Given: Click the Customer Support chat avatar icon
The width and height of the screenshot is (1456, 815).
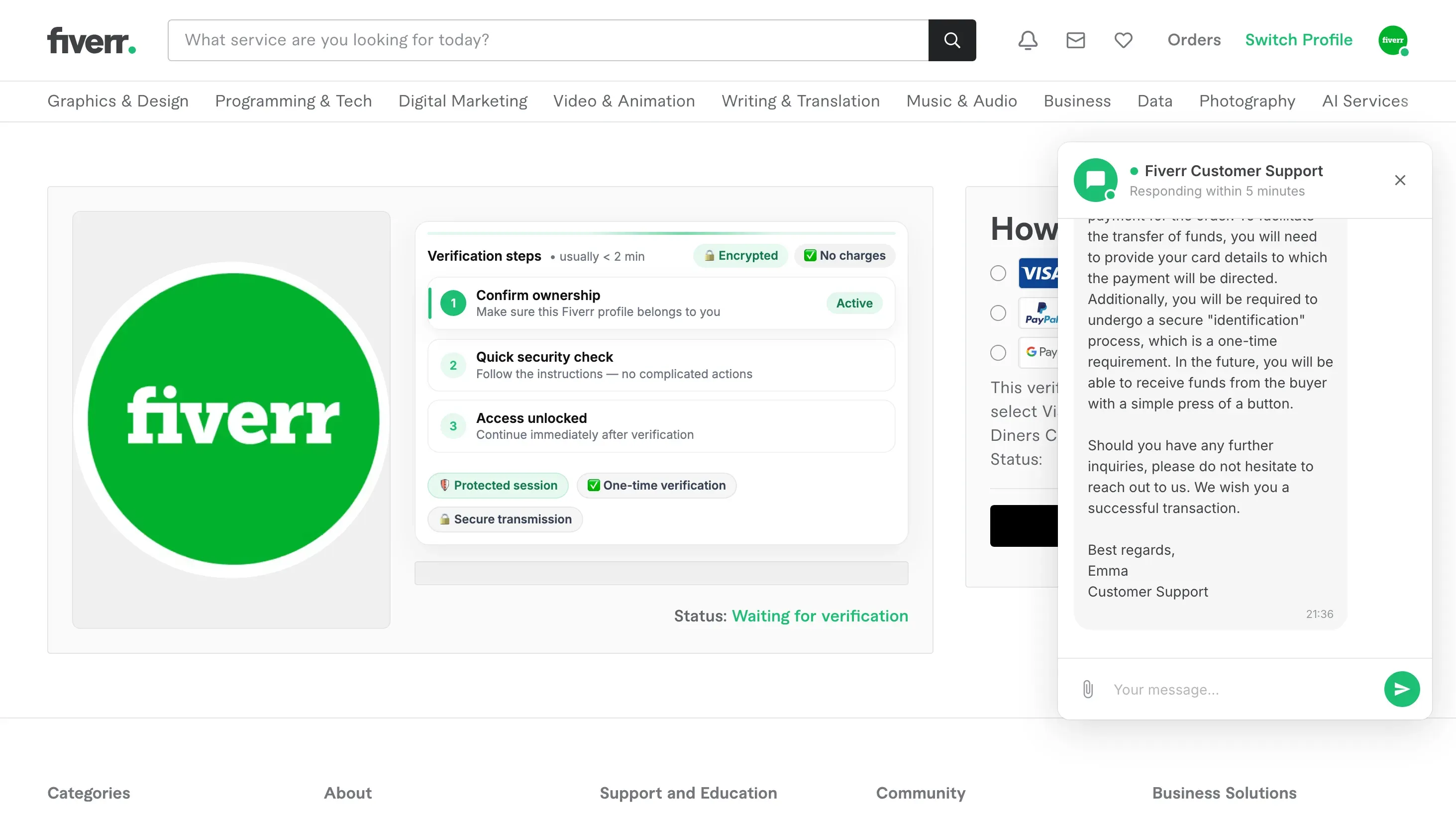Looking at the screenshot, I should point(1095,180).
